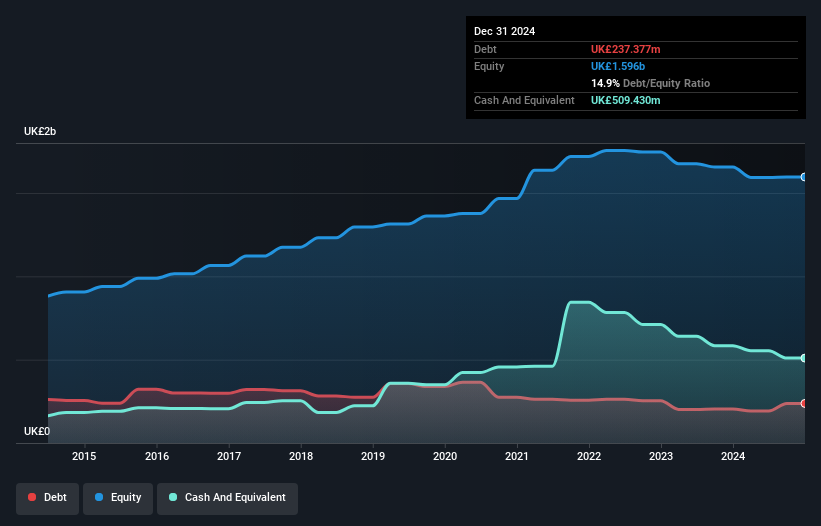821x526 pixels.
Task: Click the UK£237.377m debt value
Action: coord(626,49)
